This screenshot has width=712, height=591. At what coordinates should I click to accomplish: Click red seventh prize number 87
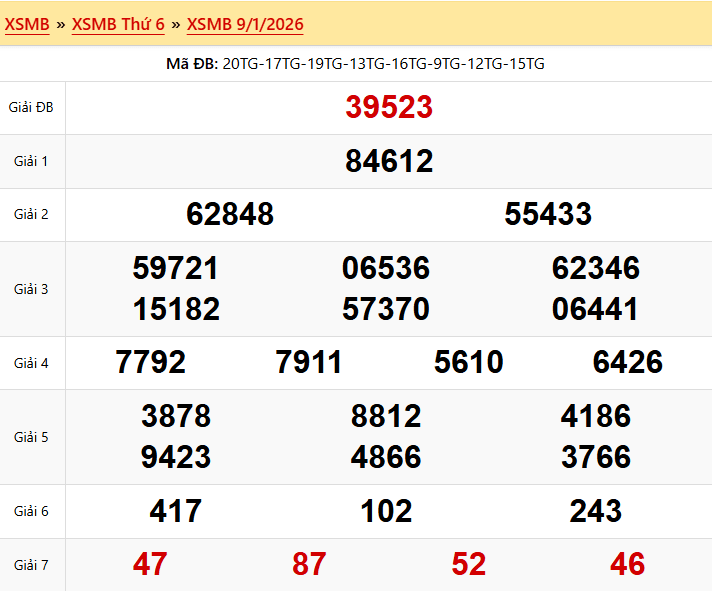tap(309, 565)
